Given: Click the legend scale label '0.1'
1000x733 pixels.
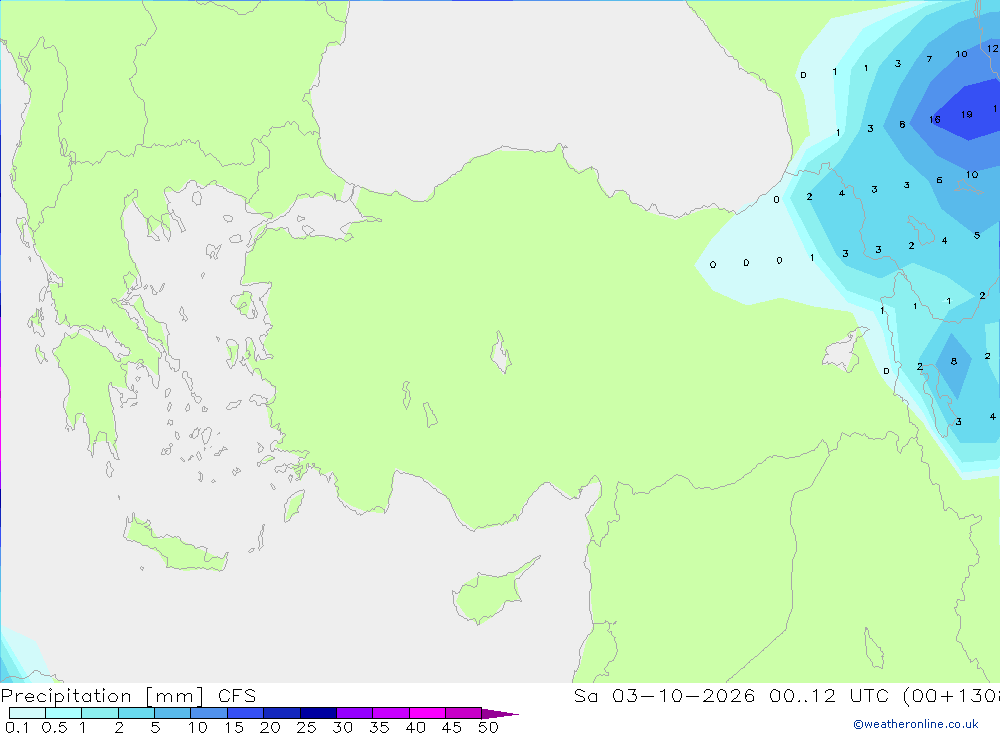Looking at the screenshot, I should pos(17,727).
